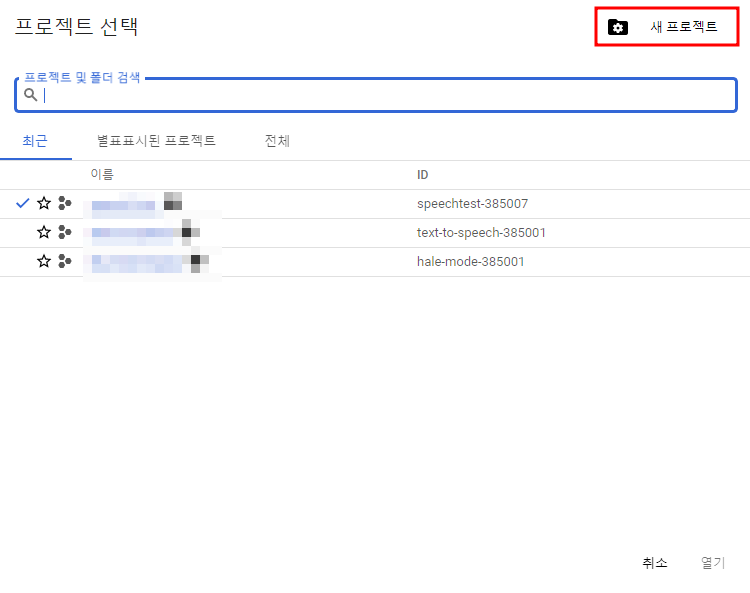This screenshot has height=593, width=750.
Task: Click the ID column header
Action: pos(422,175)
